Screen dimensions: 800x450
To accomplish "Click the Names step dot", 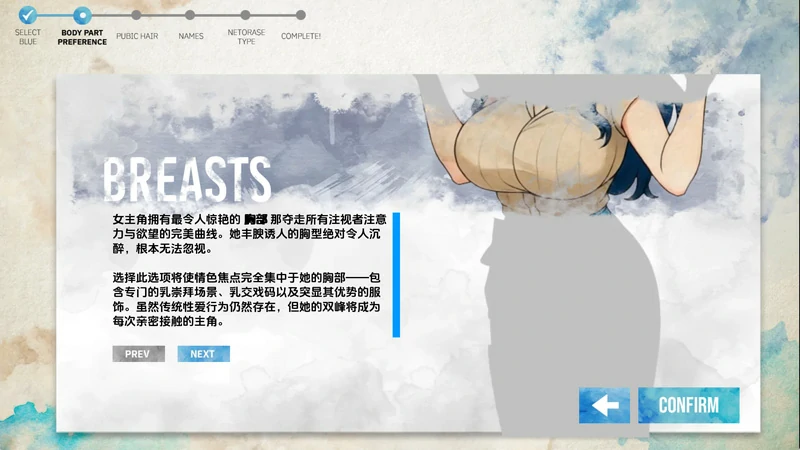I will (190, 15).
